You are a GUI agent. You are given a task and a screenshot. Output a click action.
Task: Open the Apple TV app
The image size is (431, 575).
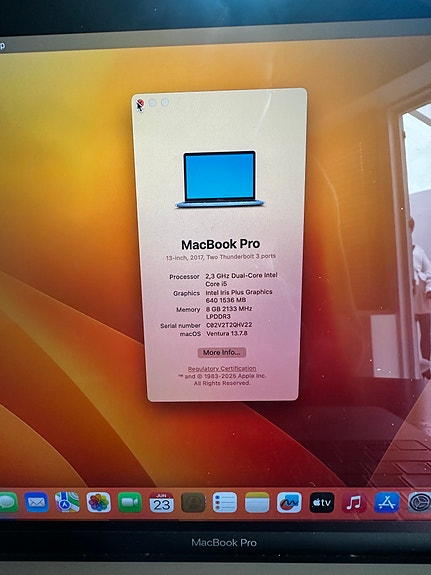pos(322,502)
